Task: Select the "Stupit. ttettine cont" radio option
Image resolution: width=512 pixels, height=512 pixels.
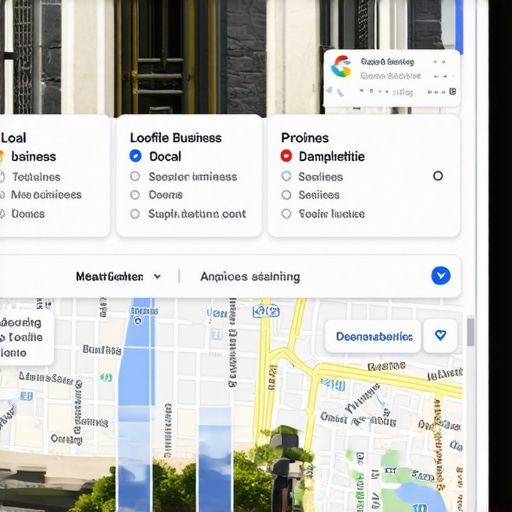Action: coord(135,214)
